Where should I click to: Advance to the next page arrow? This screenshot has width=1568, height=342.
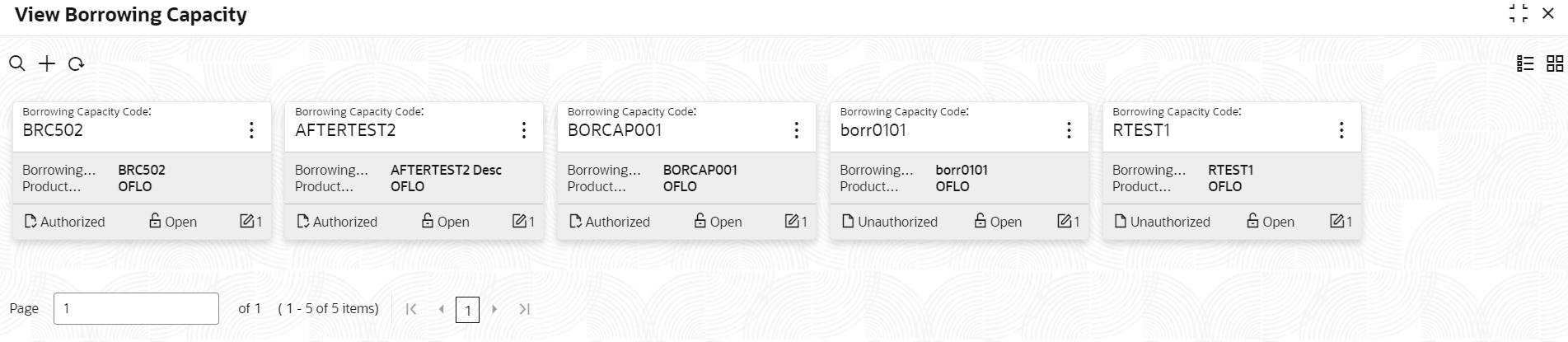494,309
